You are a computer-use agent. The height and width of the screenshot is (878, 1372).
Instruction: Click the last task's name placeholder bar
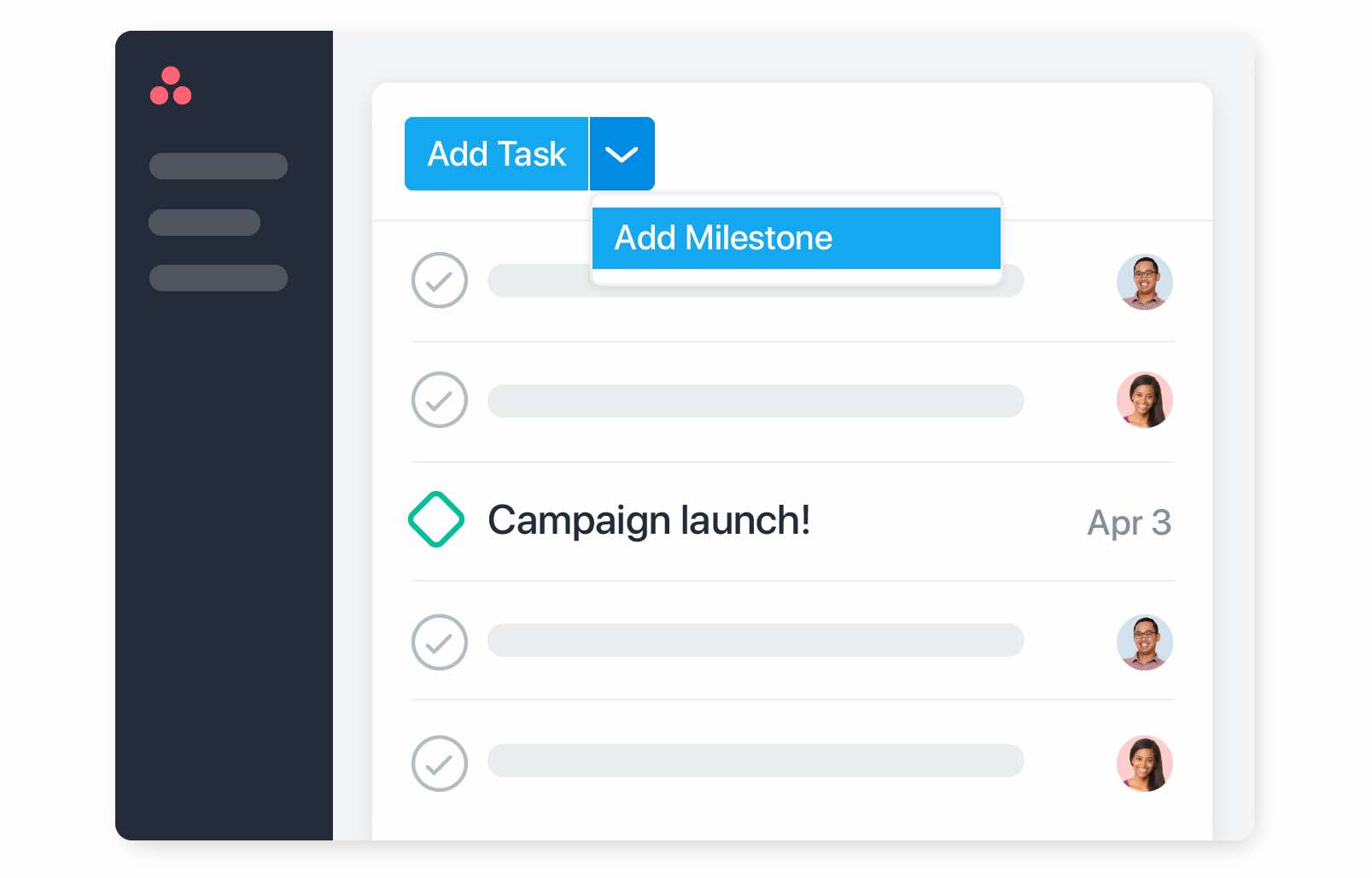click(756, 760)
